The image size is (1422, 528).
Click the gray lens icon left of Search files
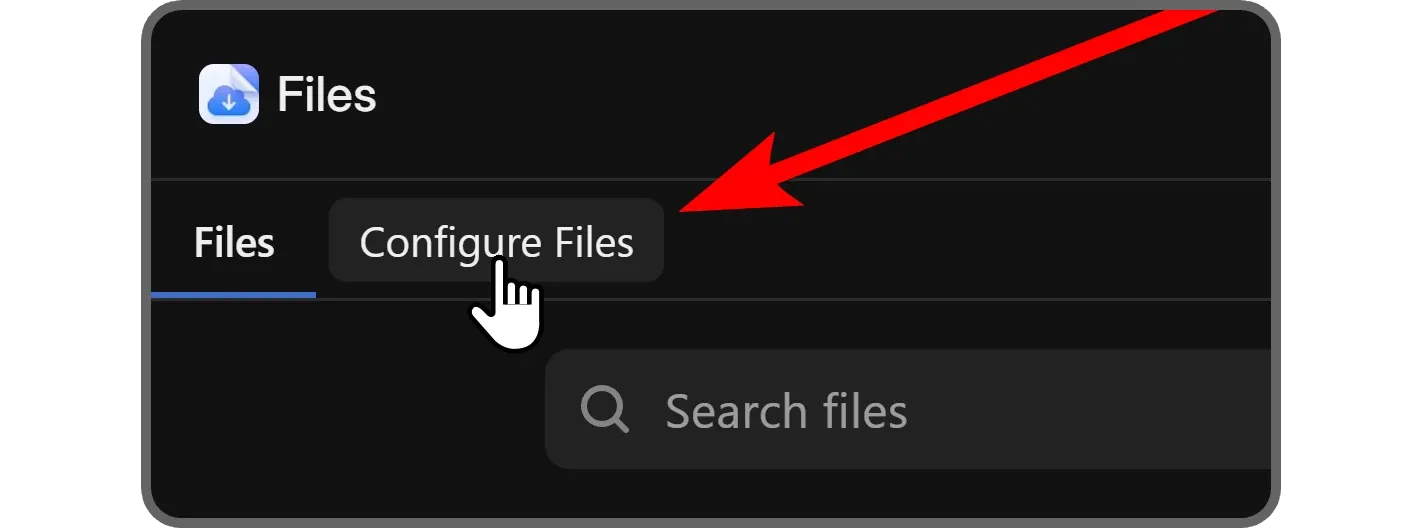(x=606, y=410)
